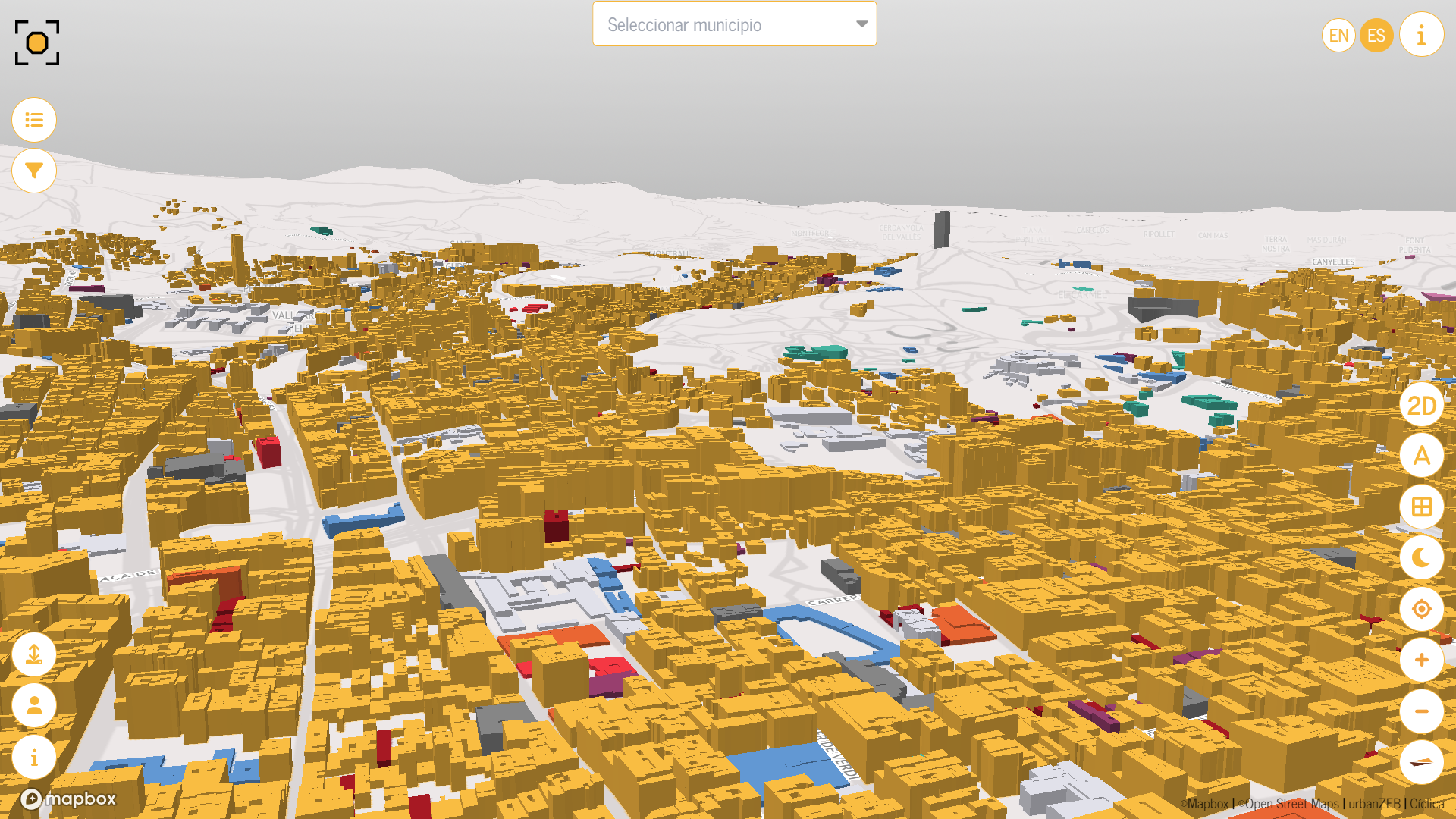The width and height of the screenshot is (1456, 819).
Task: Open the Seleccionar municipio dropdown arrow
Action: coord(861,24)
